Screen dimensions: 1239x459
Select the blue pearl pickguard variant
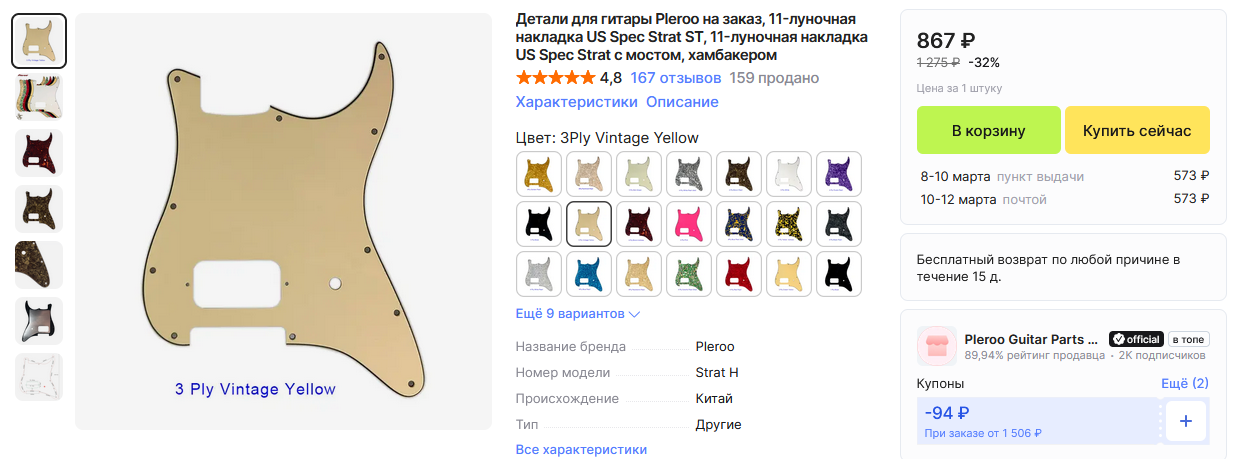pyautogui.click(x=590, y=274)
